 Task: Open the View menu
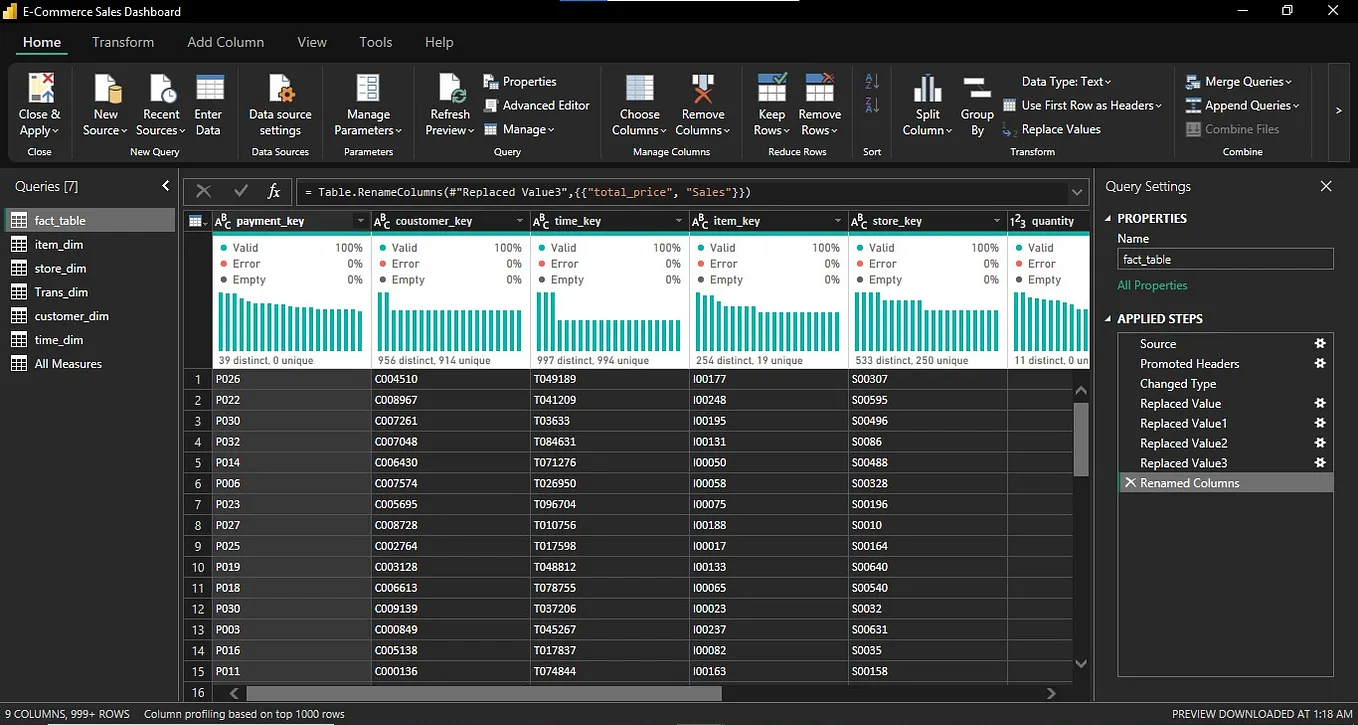pyautogui.click(x=311, y=42)
